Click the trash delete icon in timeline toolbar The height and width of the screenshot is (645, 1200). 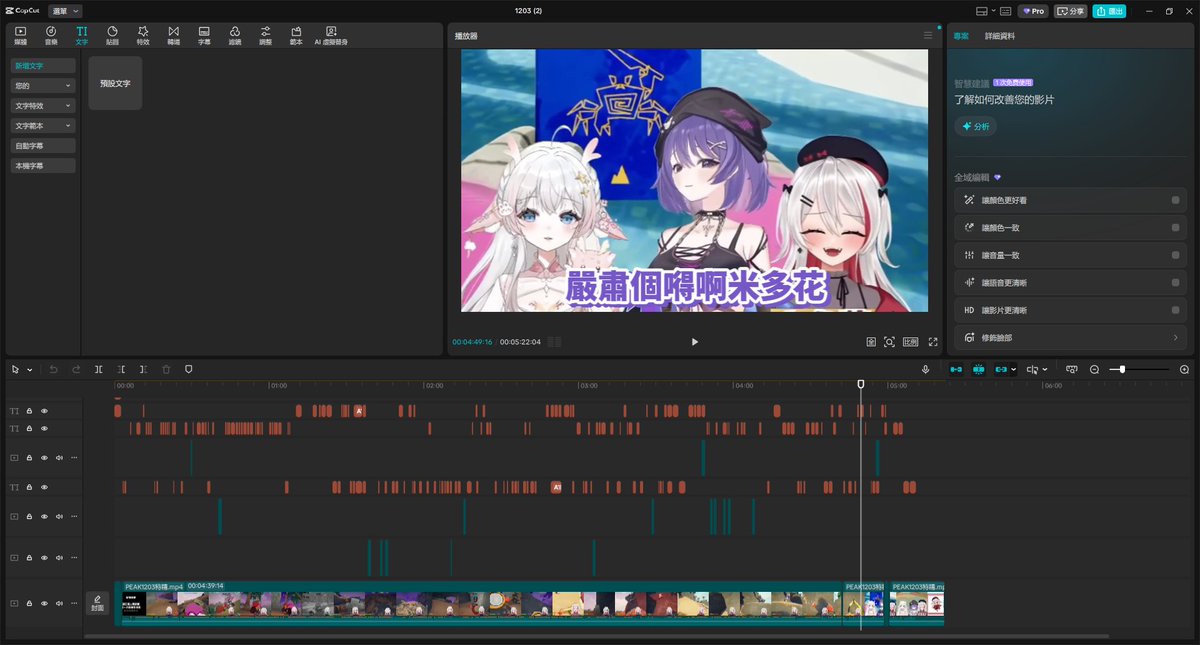tap(166, 369)
